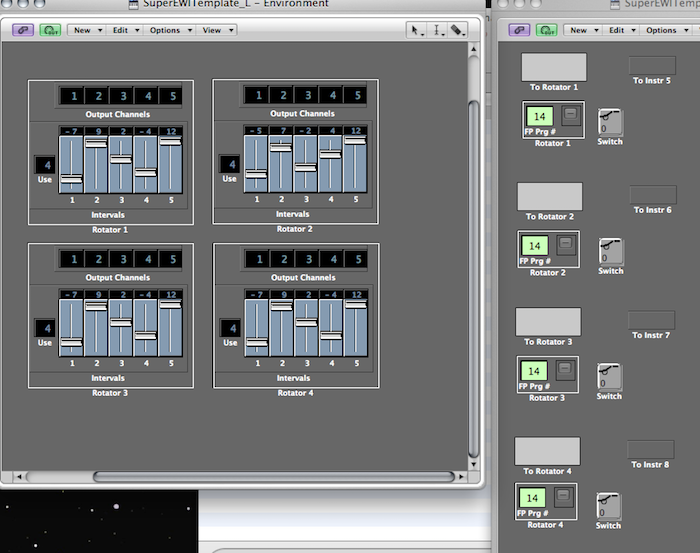Viewport: 700px width, 553px height.
Task: Open the Options dropdown in left window
Action: [169, 30]
